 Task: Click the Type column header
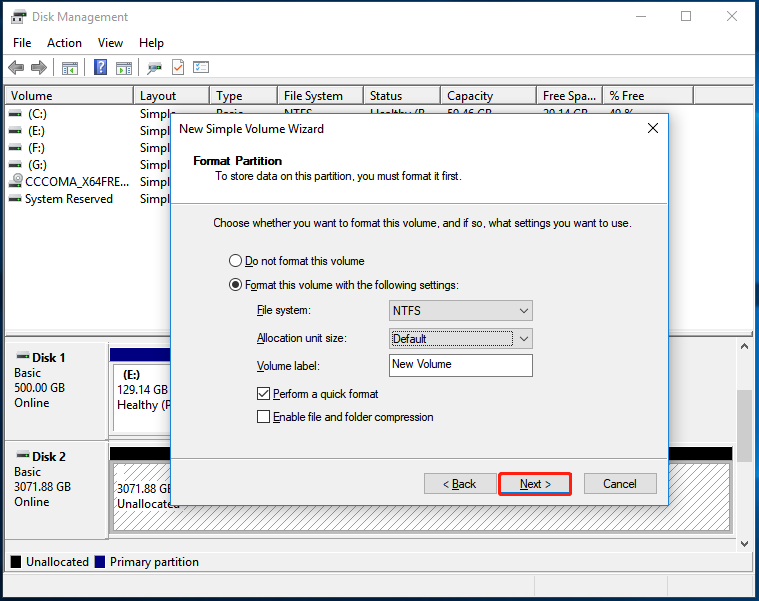pos(243,96)
